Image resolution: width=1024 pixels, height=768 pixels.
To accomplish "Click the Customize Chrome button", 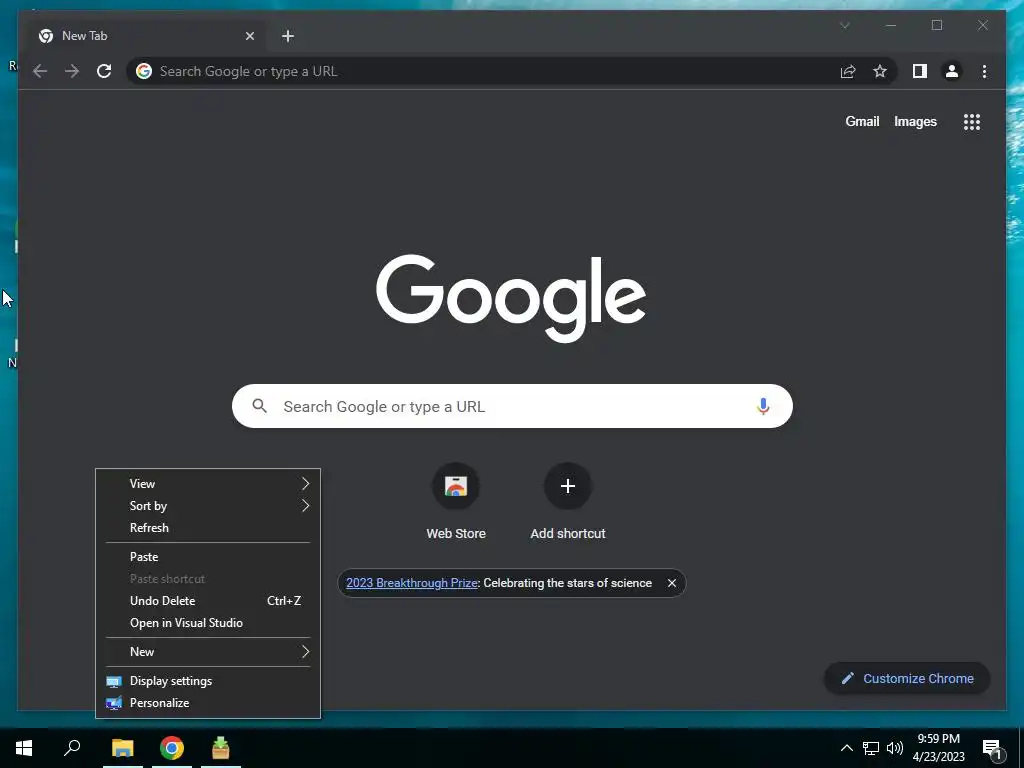I will click(907, 679).
